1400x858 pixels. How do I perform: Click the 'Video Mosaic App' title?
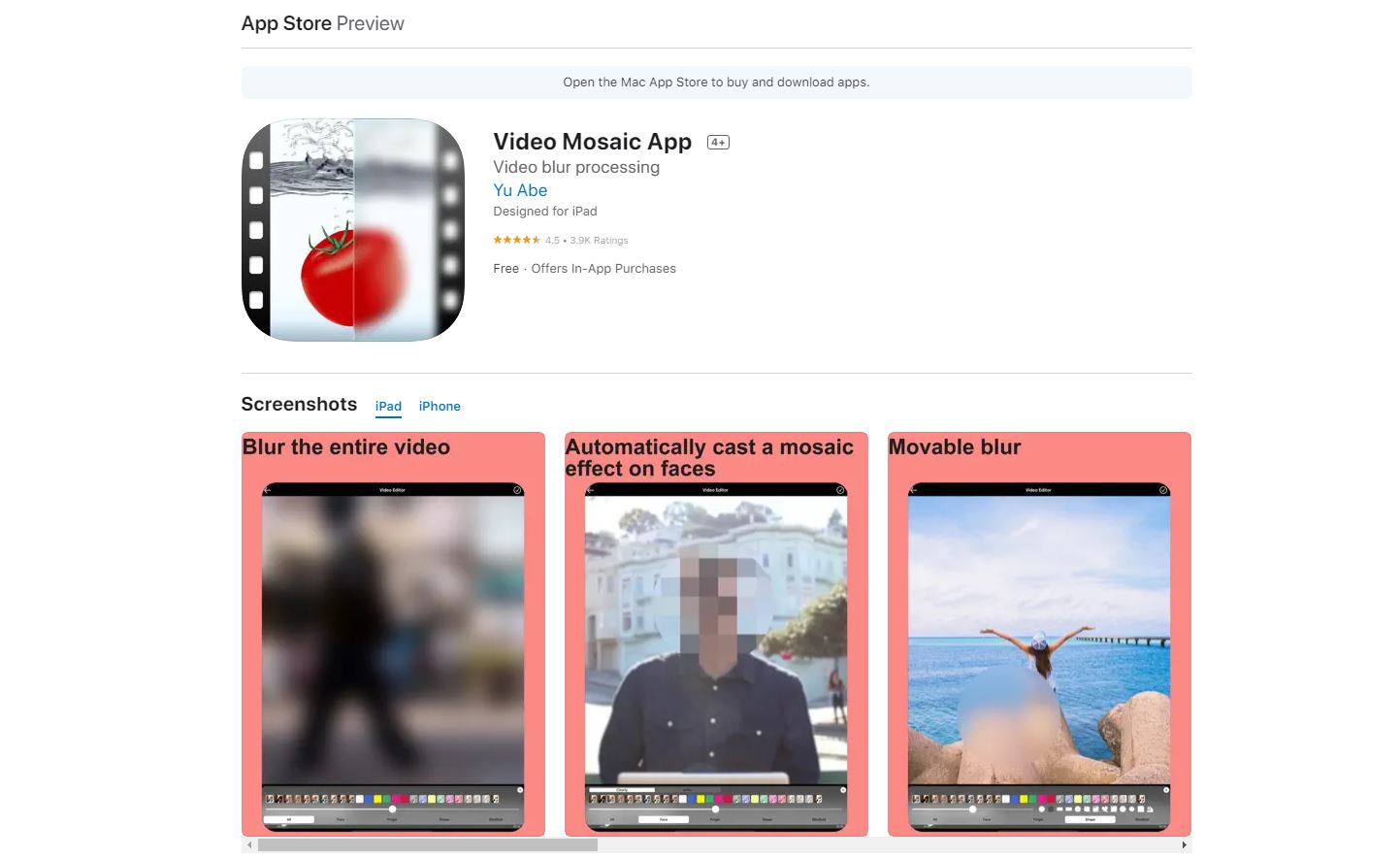592,142
